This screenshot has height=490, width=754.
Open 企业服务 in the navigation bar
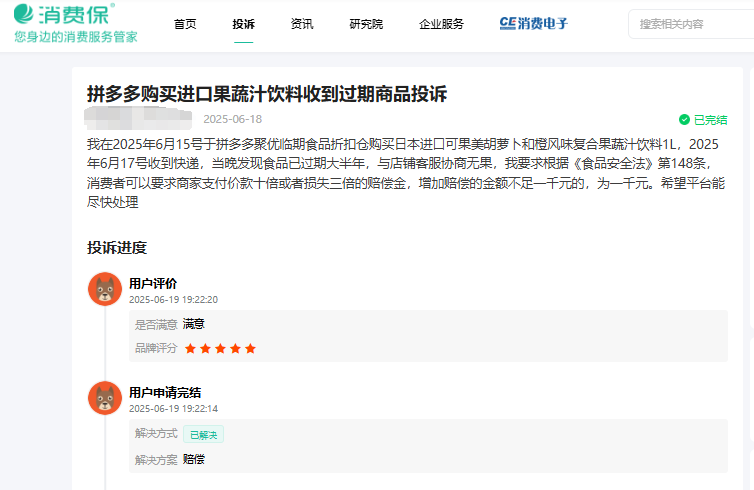441,24
